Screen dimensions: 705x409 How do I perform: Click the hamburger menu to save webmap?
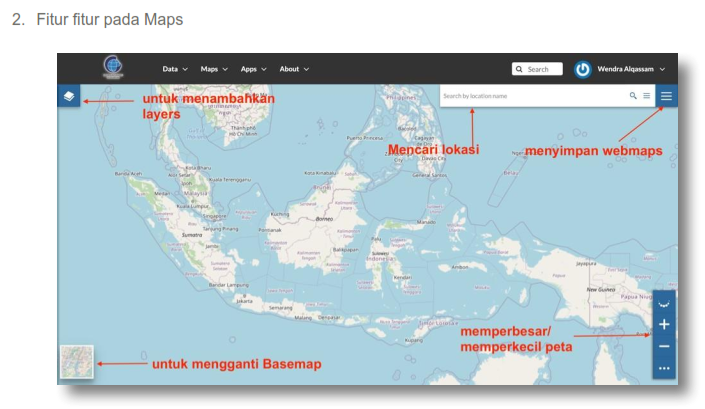pos(666,96)
